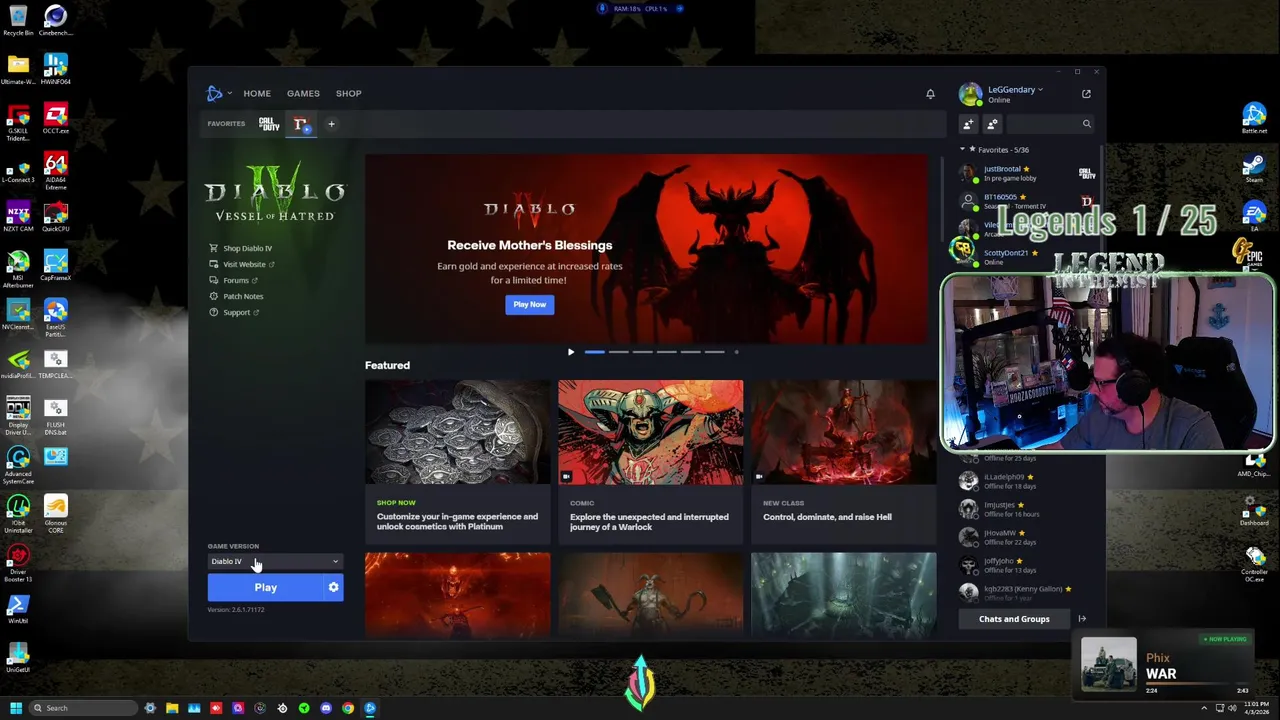
Task: Open the Game Version dropdown
Action: pos(275,561)
